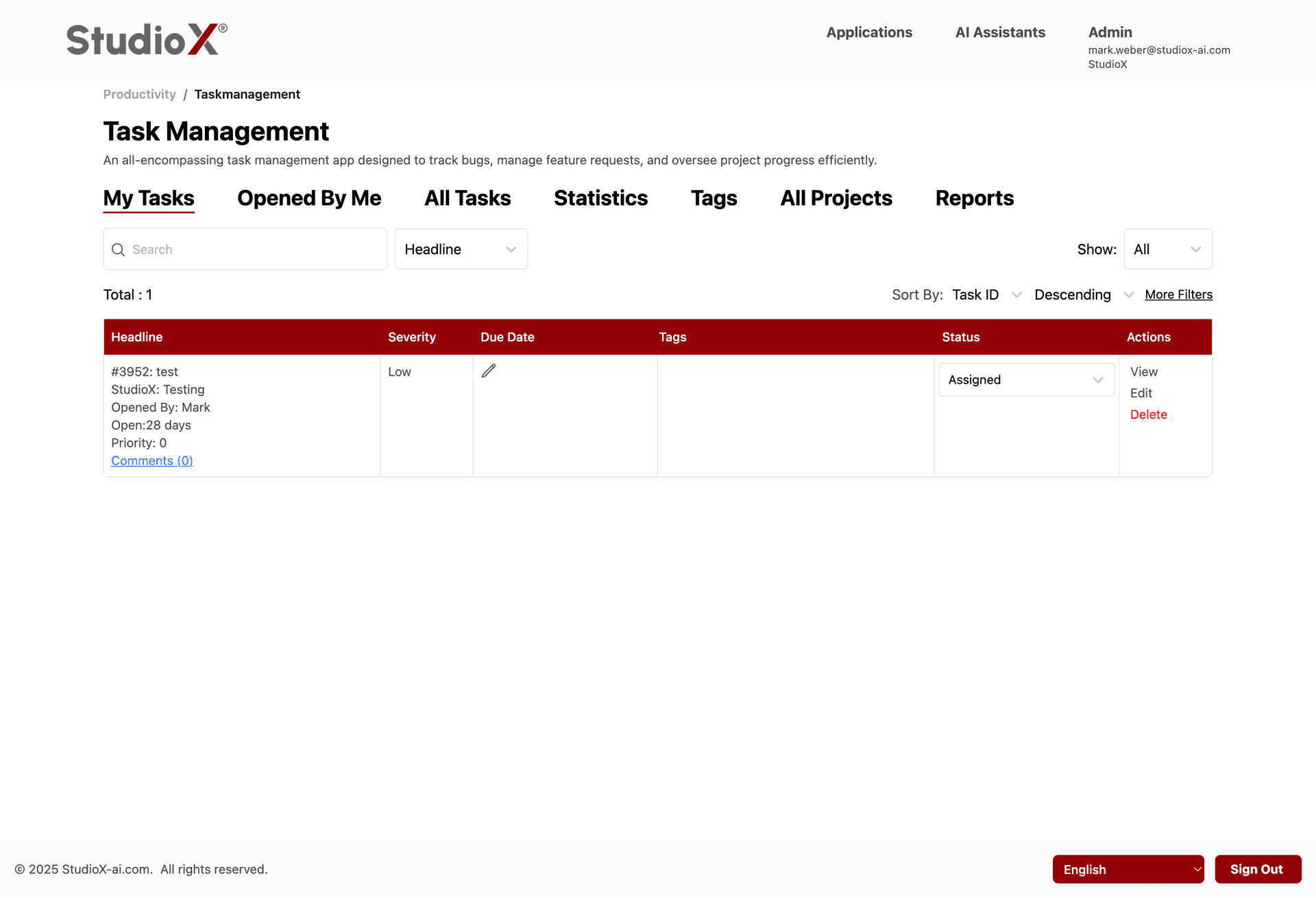Open More Filters options
1316x898 pixels.
(1178, 294)
